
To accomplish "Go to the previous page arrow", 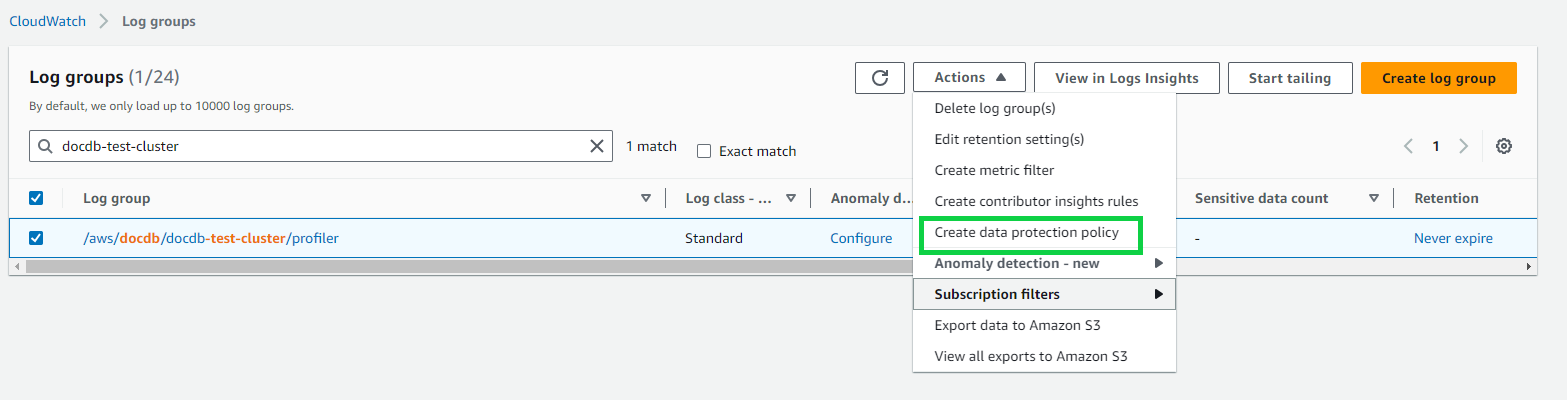I will point(1408,146).
